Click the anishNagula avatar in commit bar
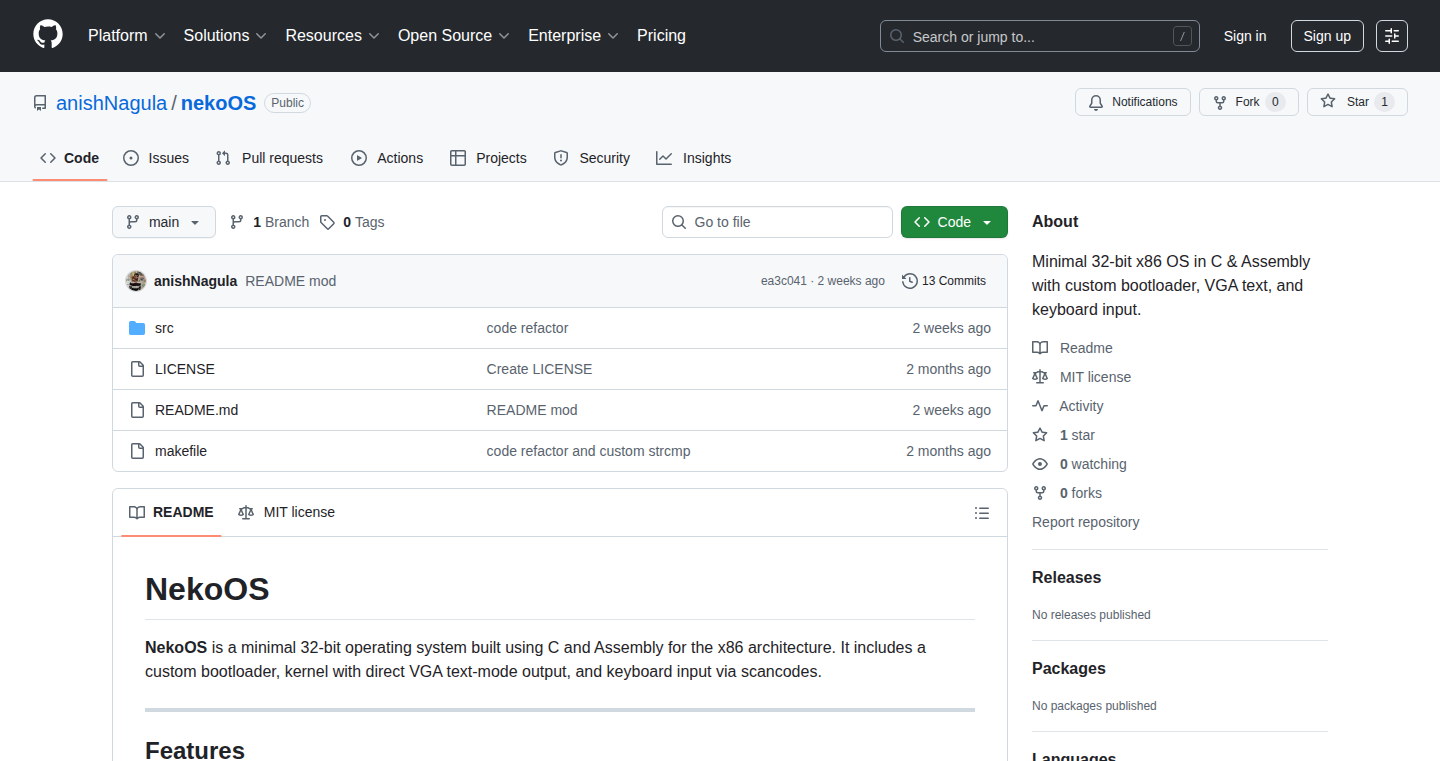The width and height of the screenshot is (1440, 761). (136, 281)
